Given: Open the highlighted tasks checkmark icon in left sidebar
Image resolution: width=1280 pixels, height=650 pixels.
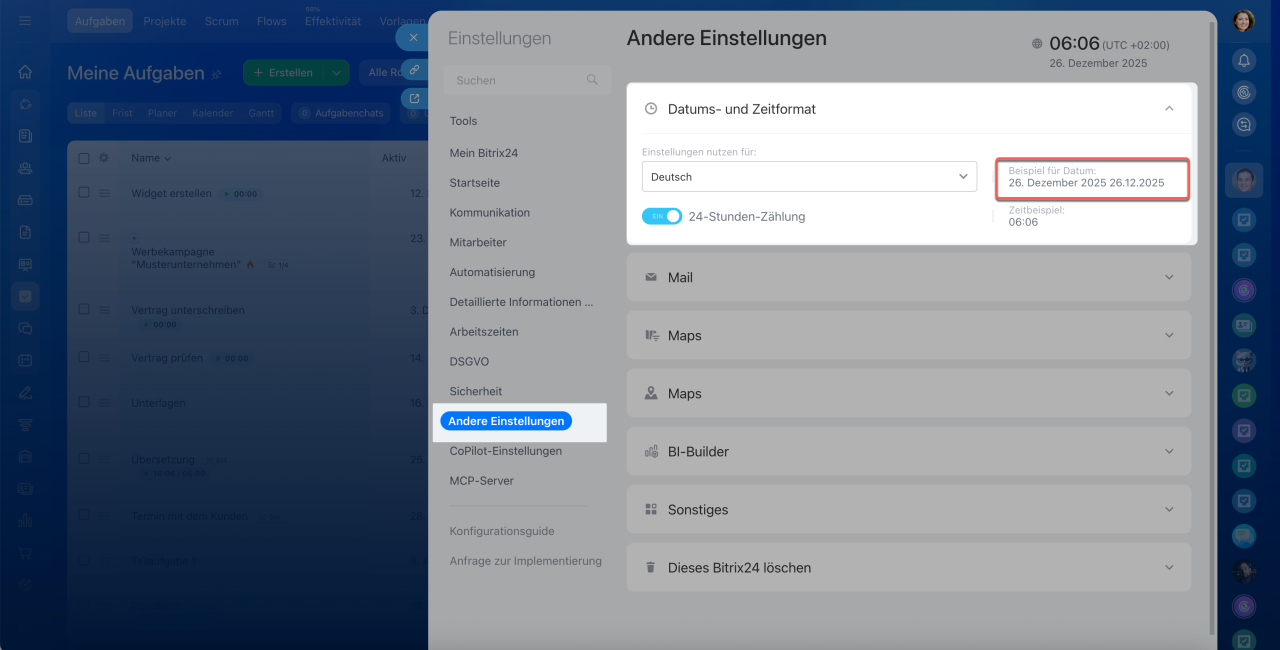Looking at the screenshot, I should click(x=25, y=296).
